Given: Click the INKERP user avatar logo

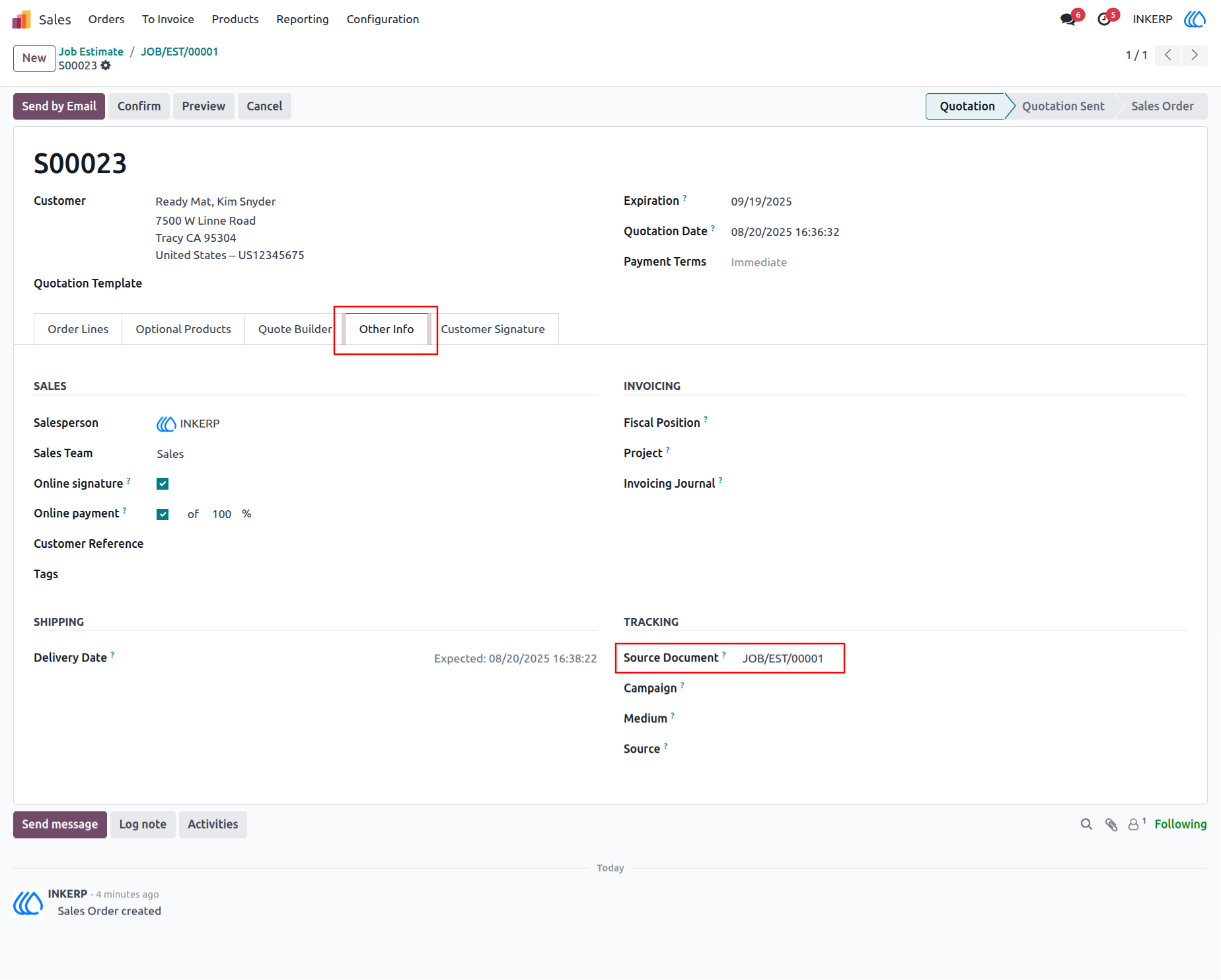Looking at the screenshot, I should (1195, 19).
